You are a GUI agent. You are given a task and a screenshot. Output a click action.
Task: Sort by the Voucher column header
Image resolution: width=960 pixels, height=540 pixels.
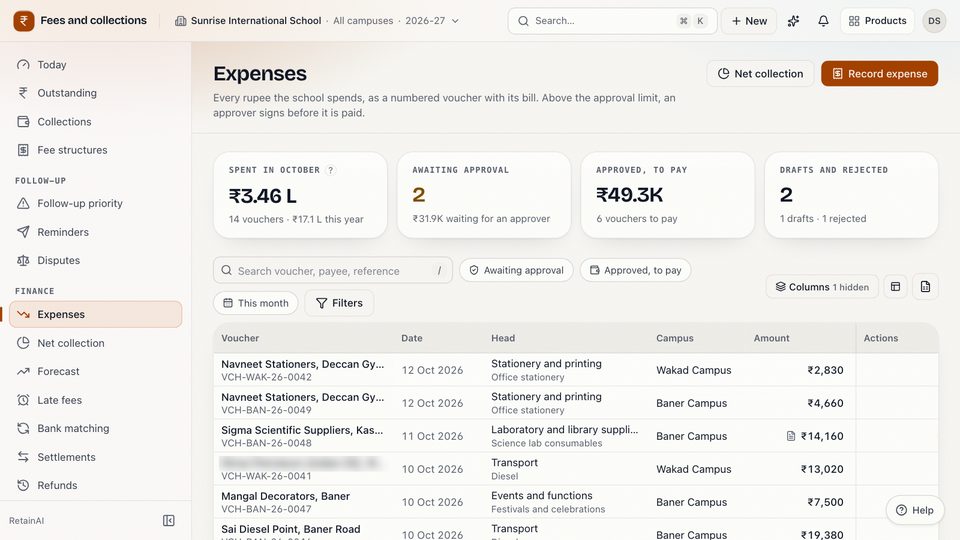pyautogui.click(x=240, y=338)
